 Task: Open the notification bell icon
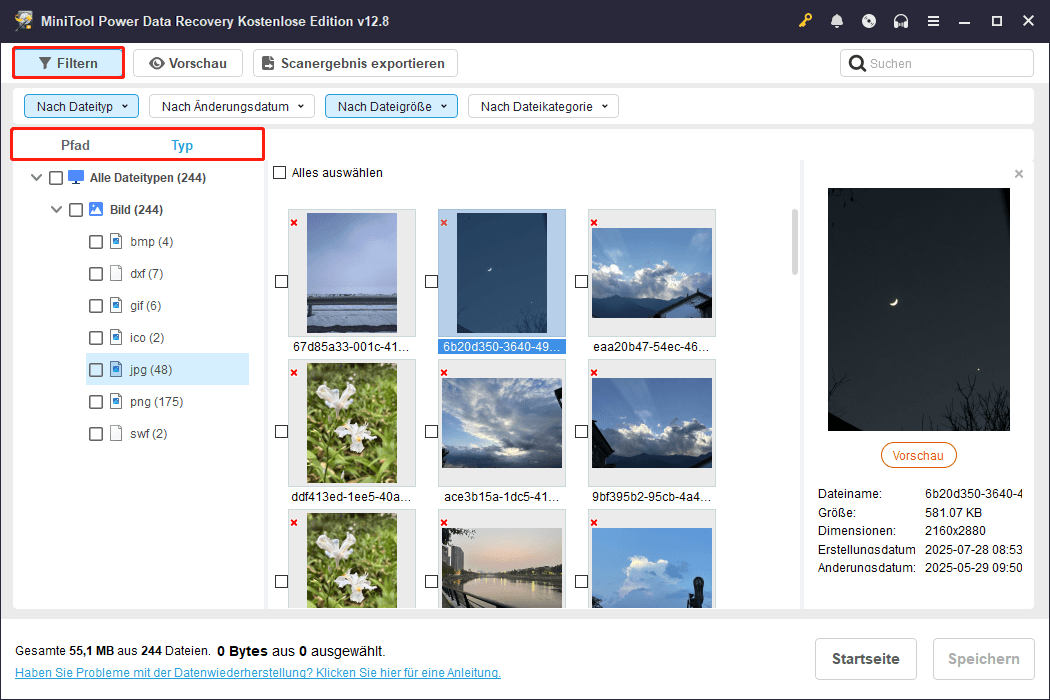[x=837, y=21]
